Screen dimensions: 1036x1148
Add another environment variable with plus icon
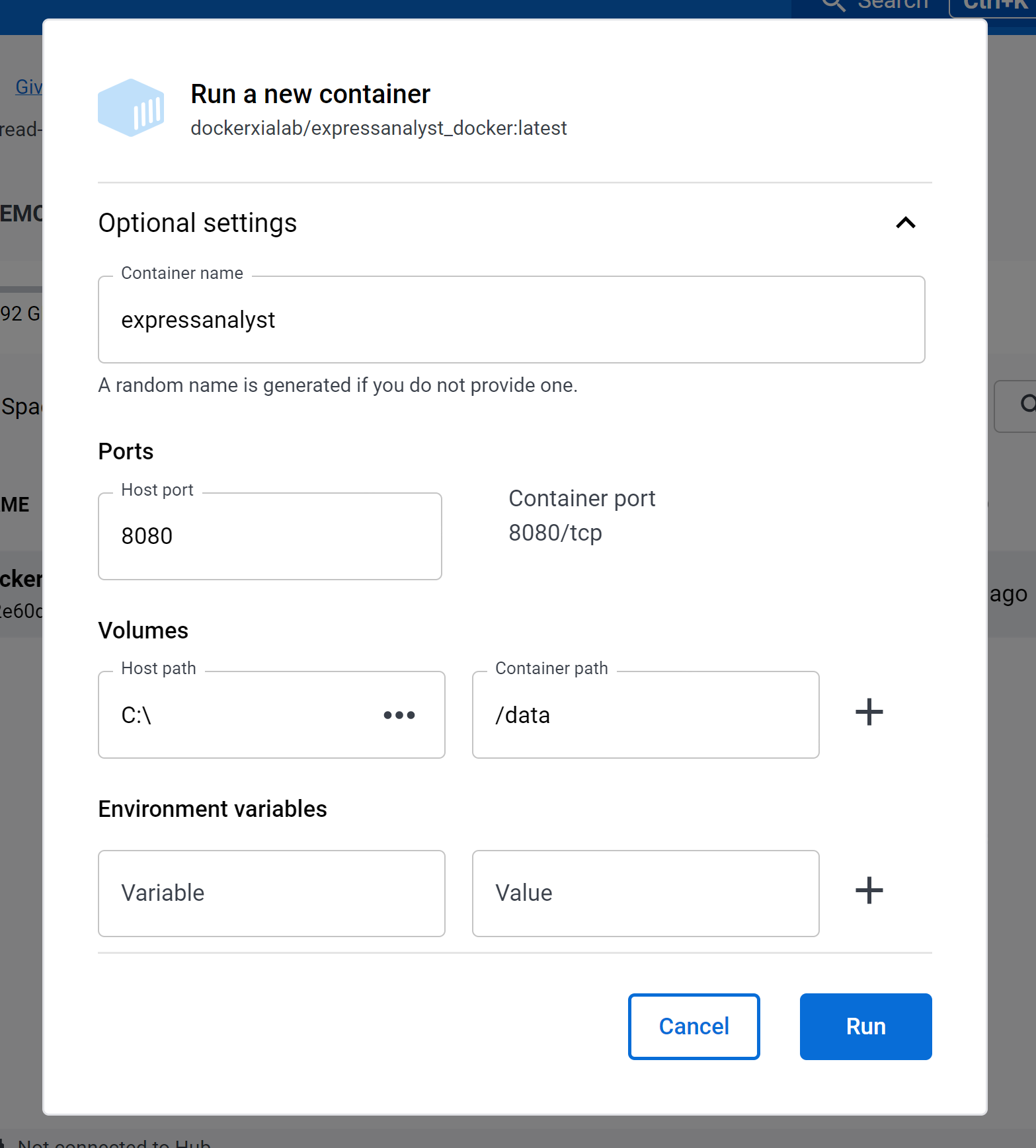pyautogui.click(x=869, y=891)
